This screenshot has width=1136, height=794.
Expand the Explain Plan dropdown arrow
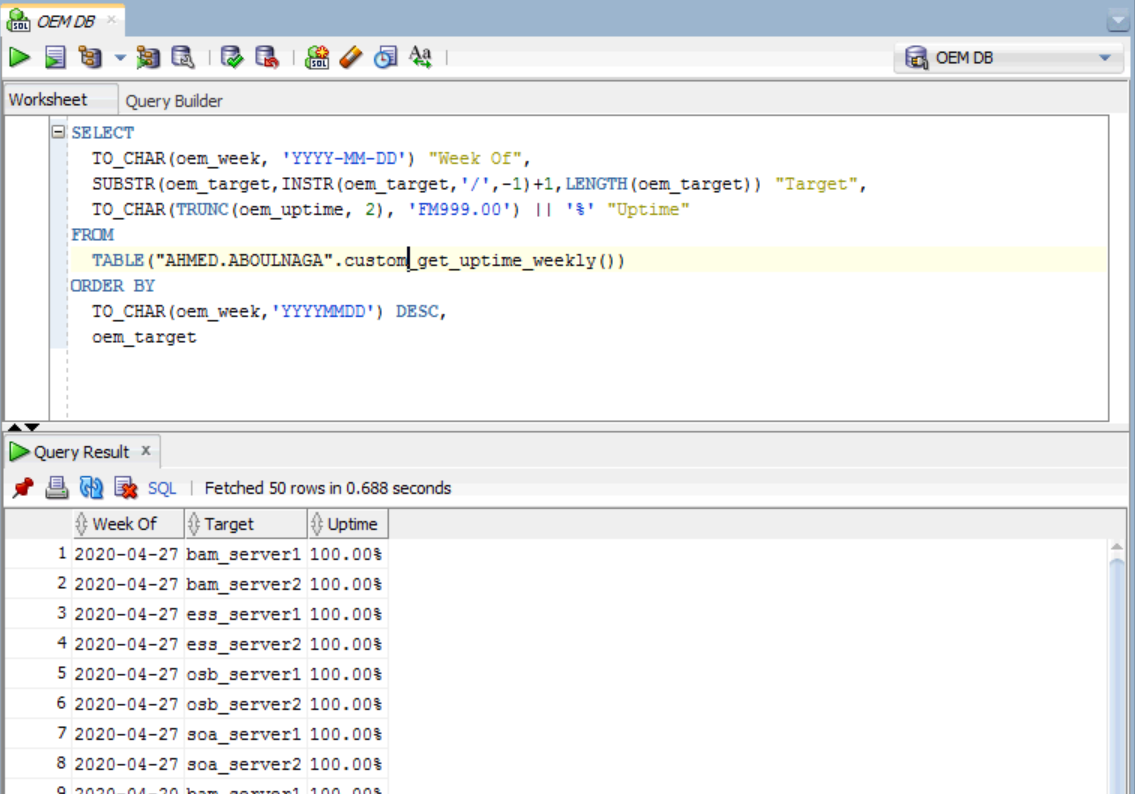point(120,58)
